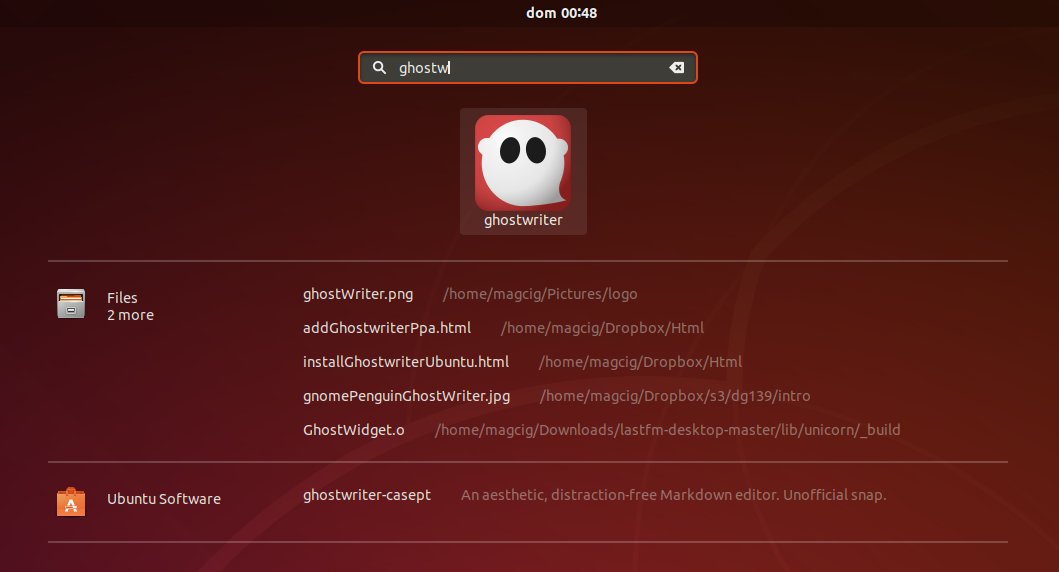
Task: Click lastfm-desktop-master build path text
Action: pyautogui.click(x=667, y=430)
